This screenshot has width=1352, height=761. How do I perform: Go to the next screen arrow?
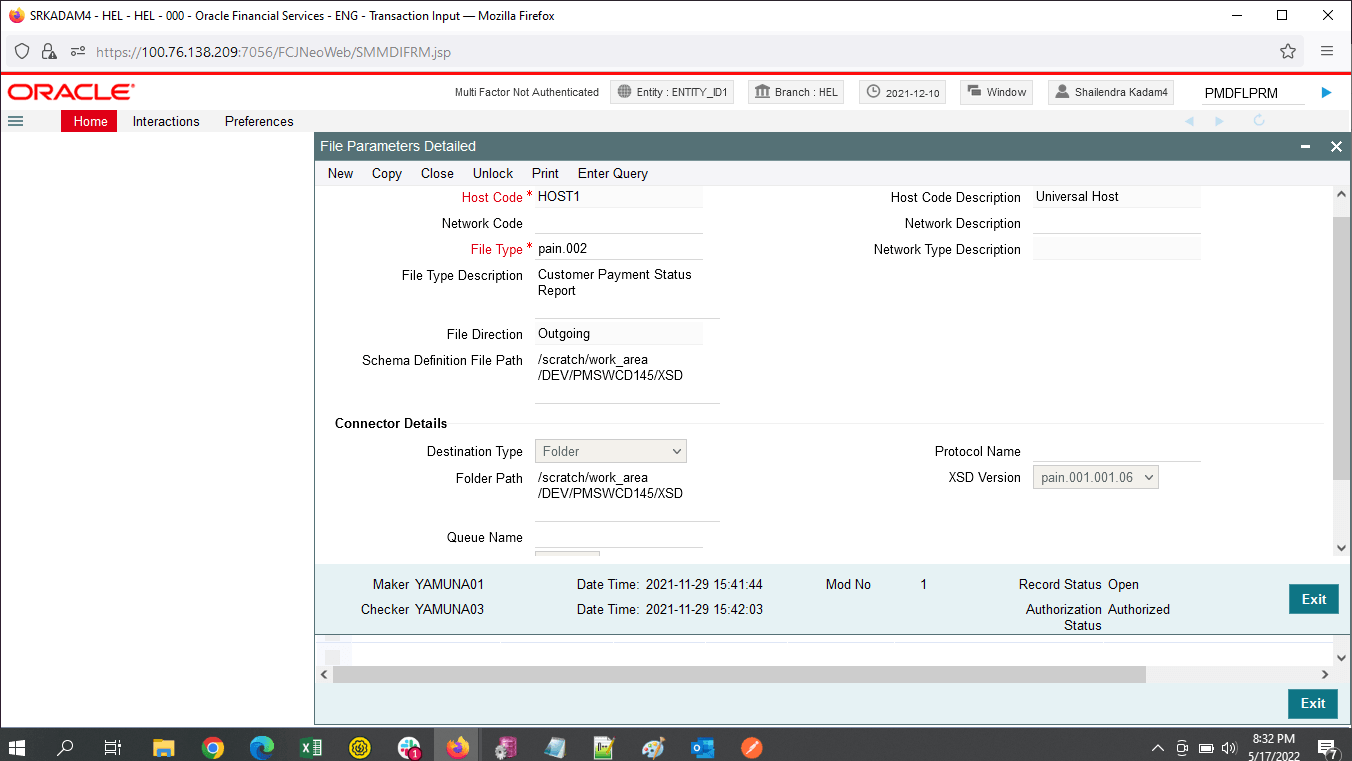point(1219,121)
